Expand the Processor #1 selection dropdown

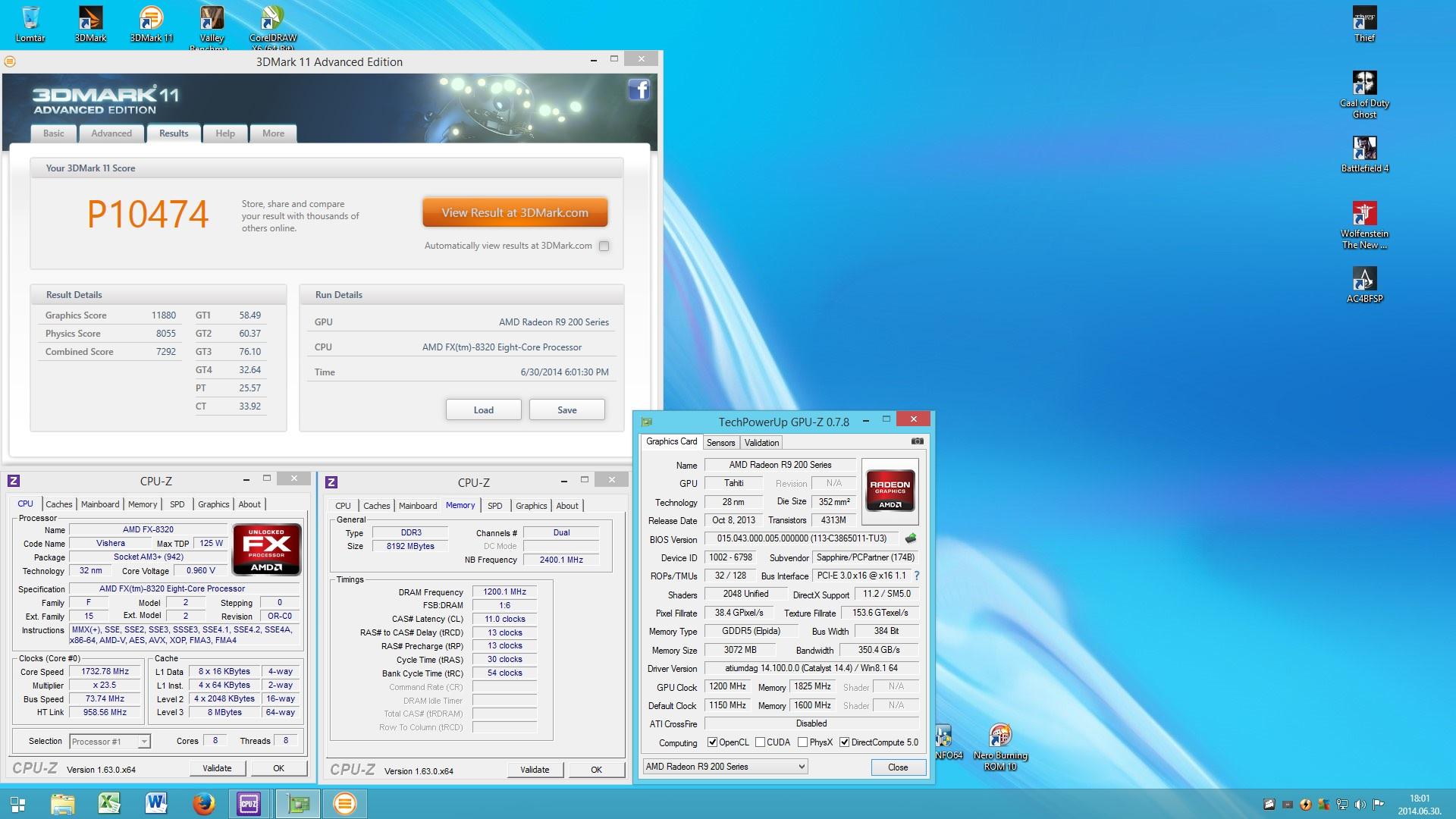pos(143,742)
